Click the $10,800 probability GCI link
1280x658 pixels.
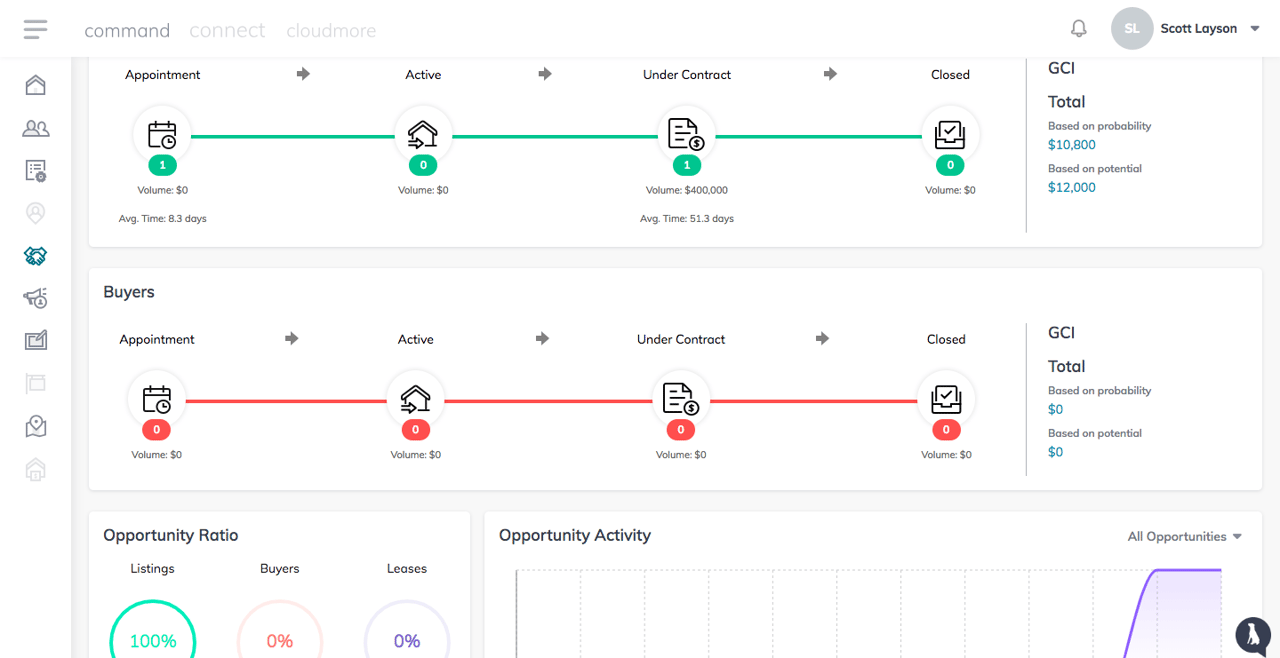pyautogui.click(x=1072, y=145)
